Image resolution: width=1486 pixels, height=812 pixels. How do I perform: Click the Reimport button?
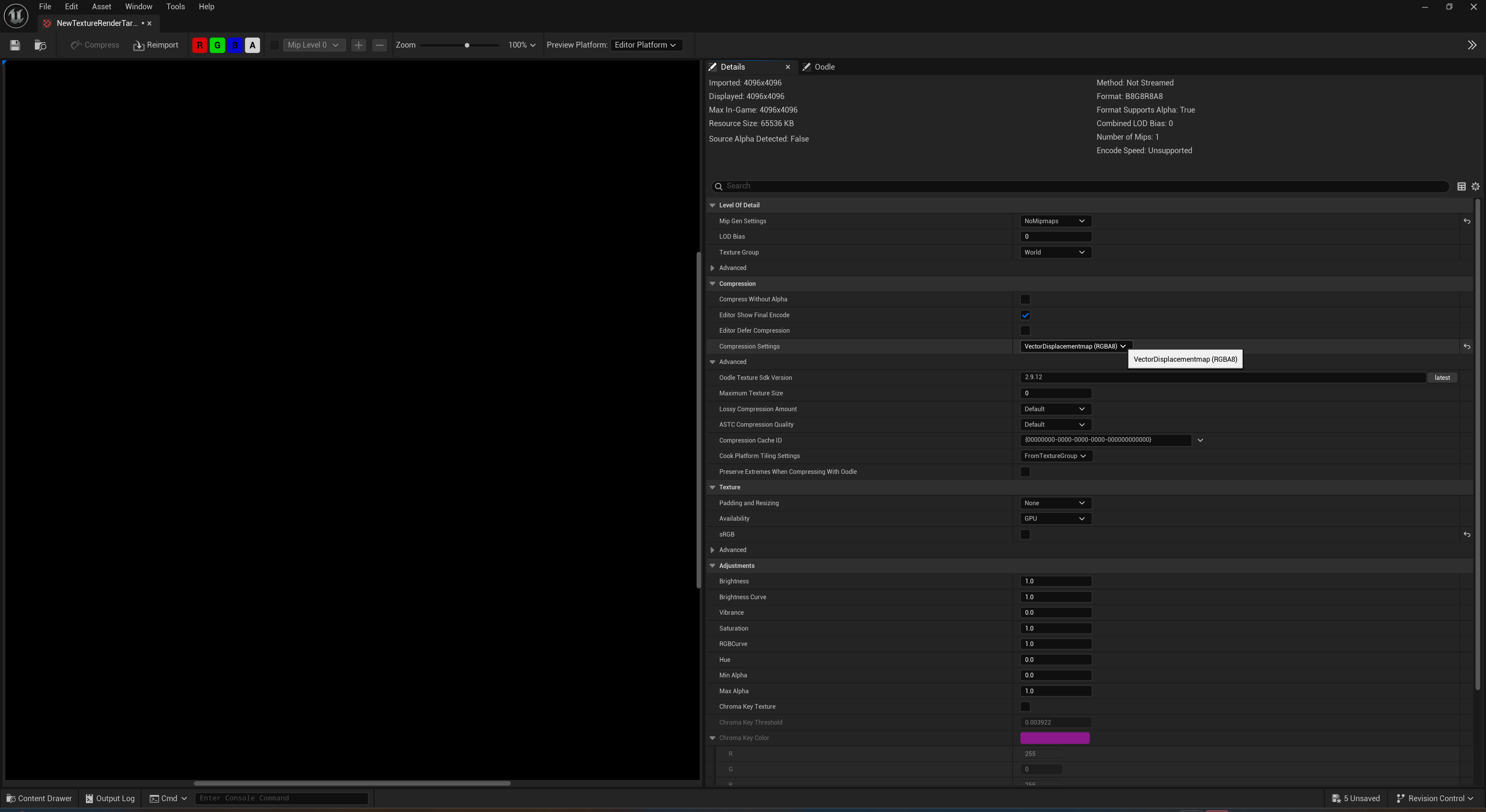(156, 45)
